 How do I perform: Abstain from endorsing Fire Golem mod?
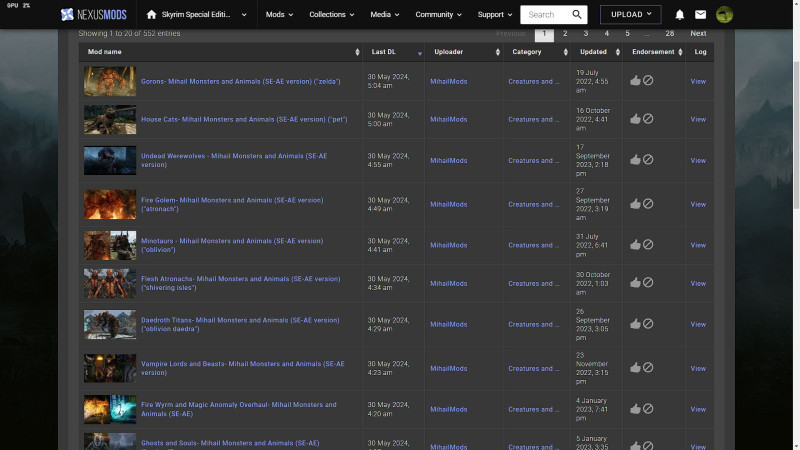point(648,204)
